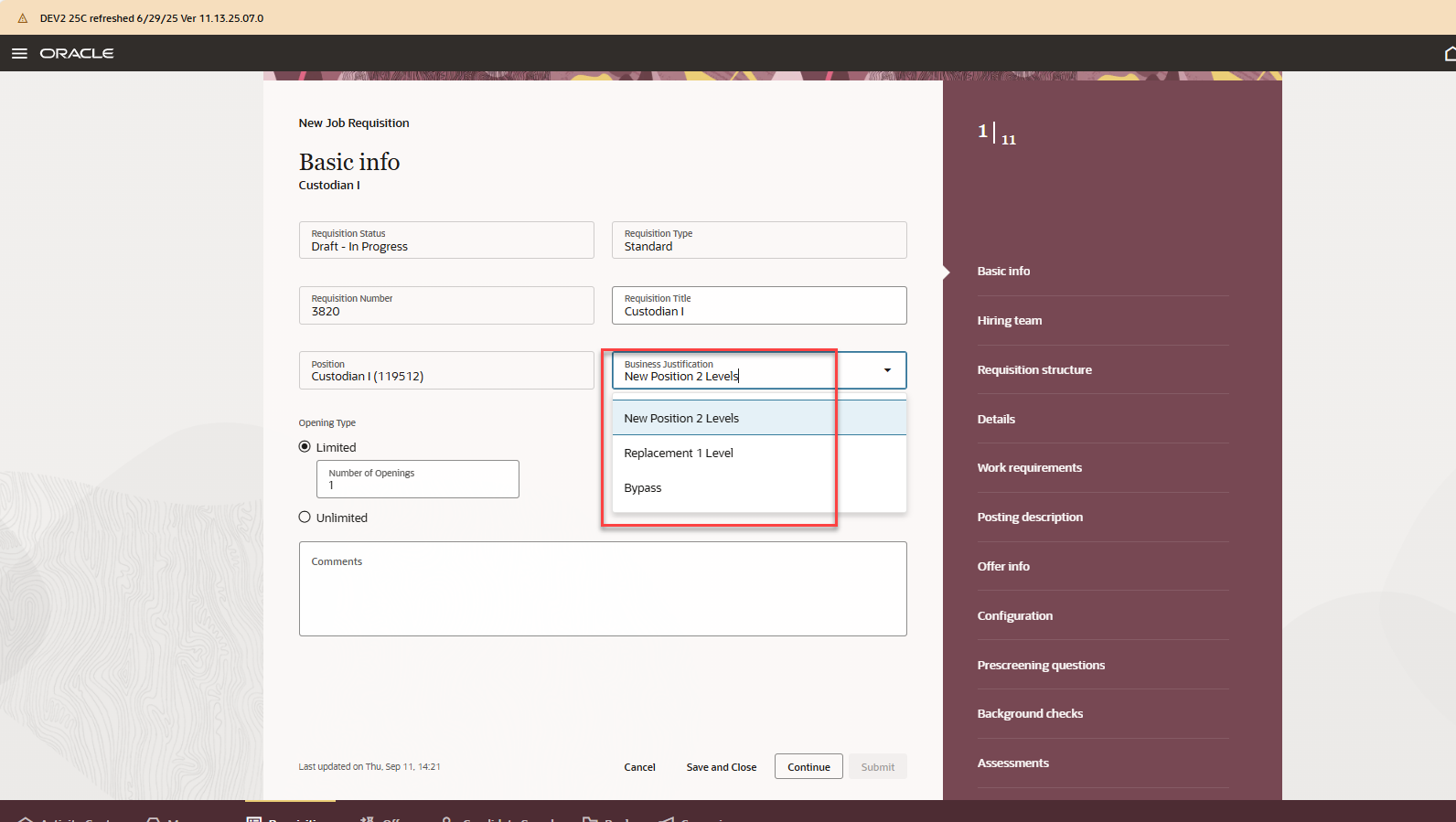Image resolution: width=1456 pixels, height=822 pixels.
Task: Open the Oracle navigator hamburger menu
Action: pos(19,53)
